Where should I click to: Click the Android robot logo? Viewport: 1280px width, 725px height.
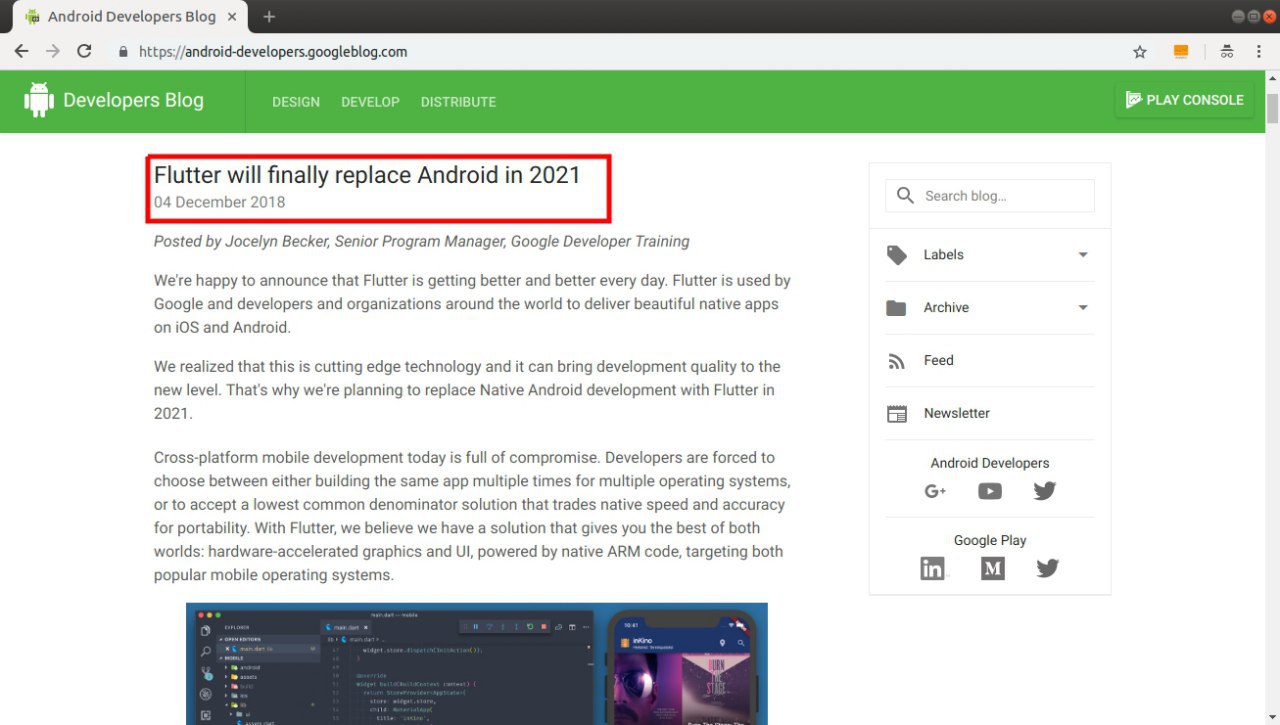point(39,100)
